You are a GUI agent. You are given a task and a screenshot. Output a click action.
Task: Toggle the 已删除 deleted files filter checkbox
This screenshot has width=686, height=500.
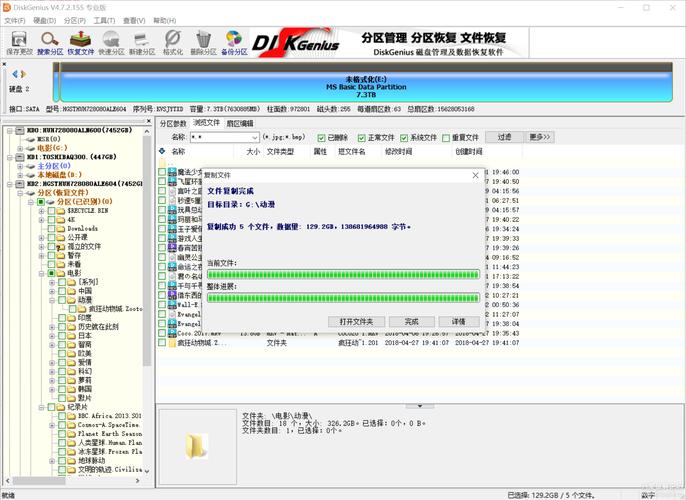coord(322,138)
